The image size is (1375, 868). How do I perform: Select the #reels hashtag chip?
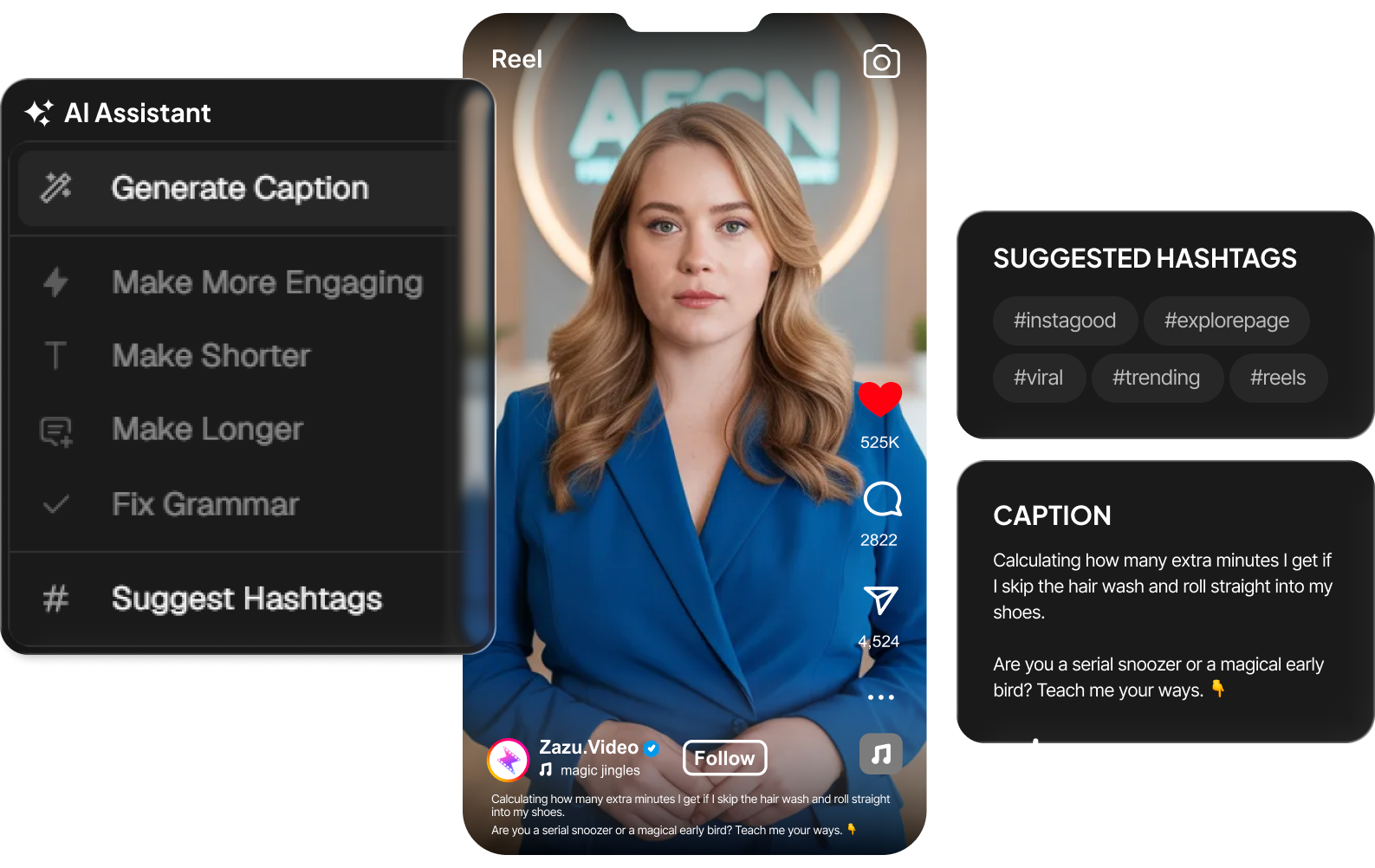[x=1278, y=378]
